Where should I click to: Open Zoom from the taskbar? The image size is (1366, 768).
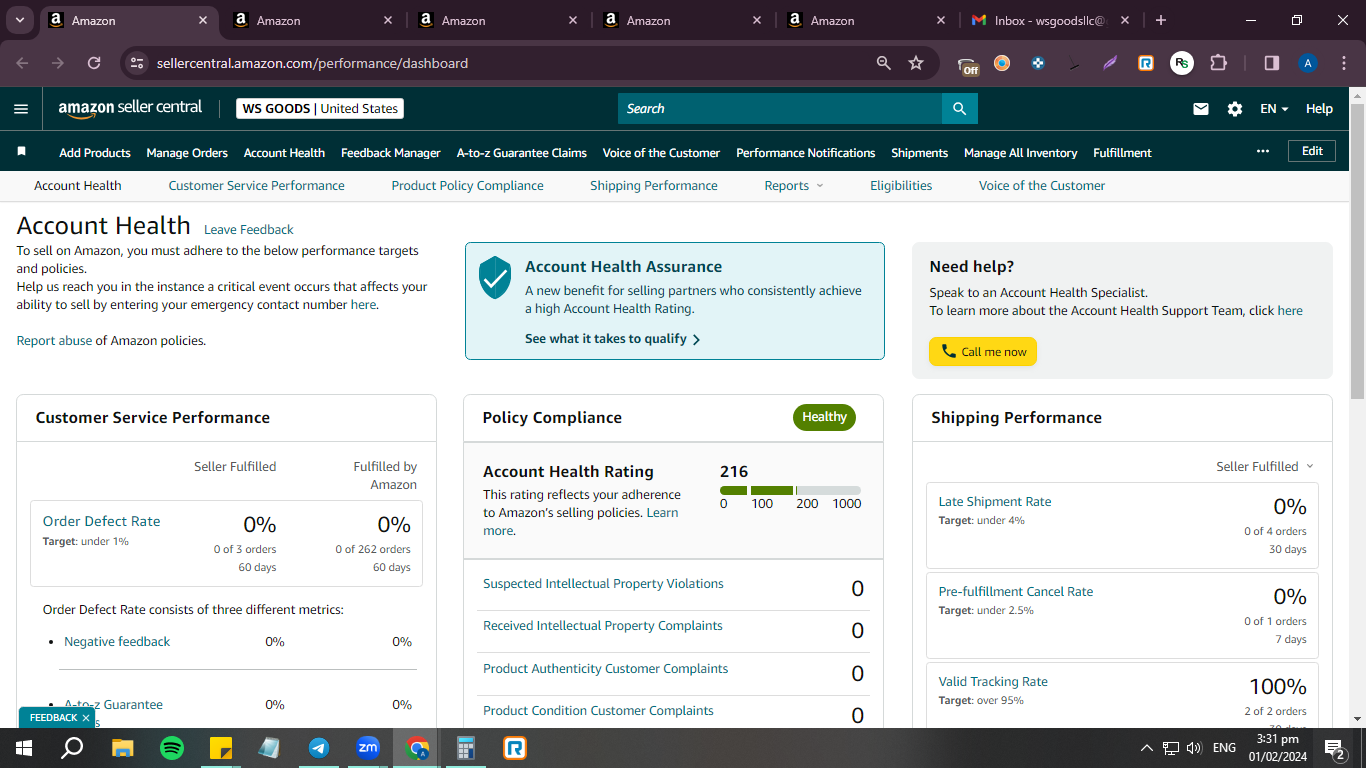(x=368, y=747)
